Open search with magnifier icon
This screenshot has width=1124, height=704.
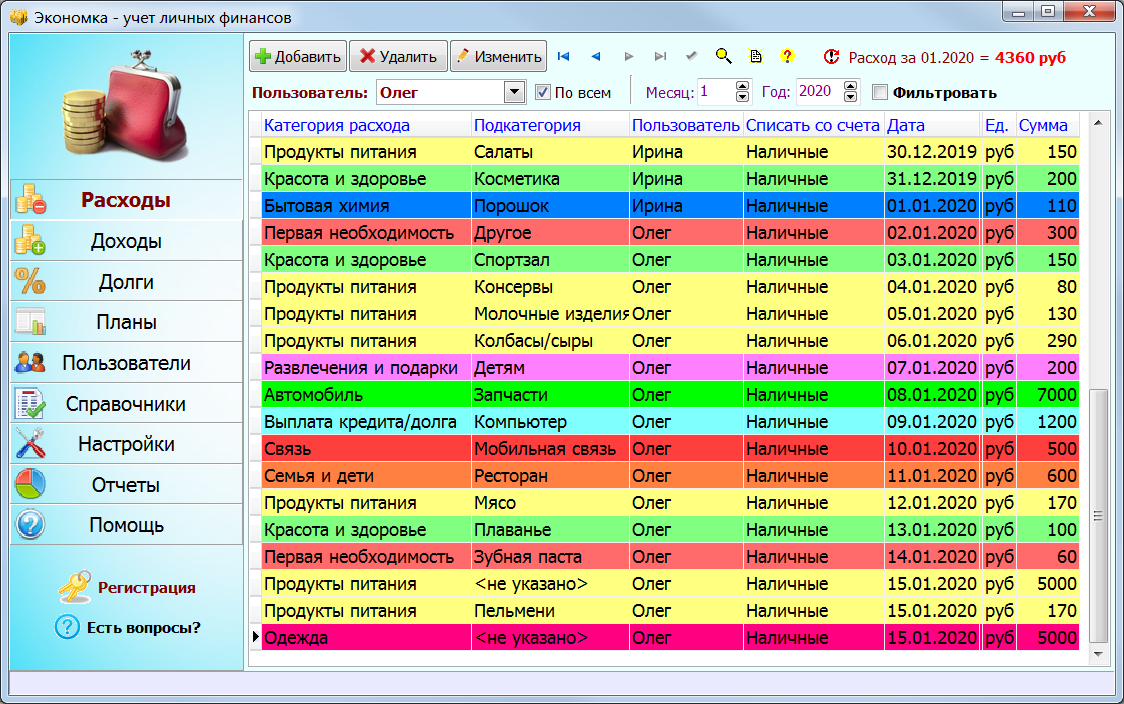coord(723,57)
